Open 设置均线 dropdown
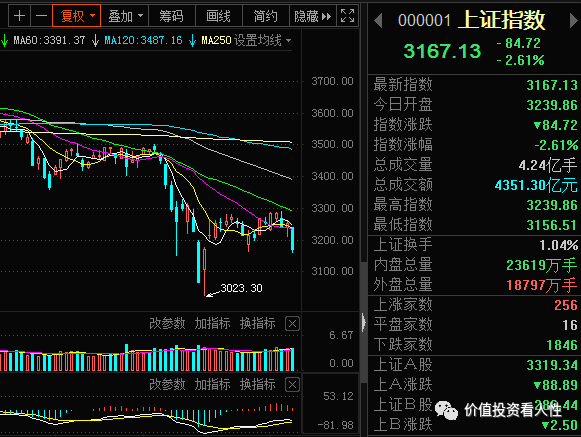This screenshot has height=437, width=581. [x=262, y=40]
